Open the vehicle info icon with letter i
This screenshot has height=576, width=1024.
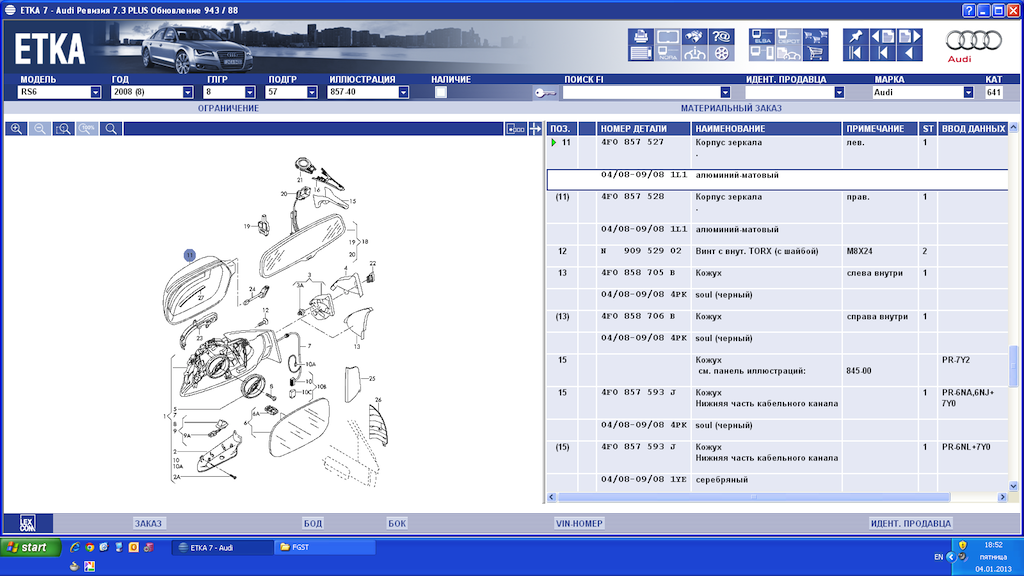coord(694,53)
